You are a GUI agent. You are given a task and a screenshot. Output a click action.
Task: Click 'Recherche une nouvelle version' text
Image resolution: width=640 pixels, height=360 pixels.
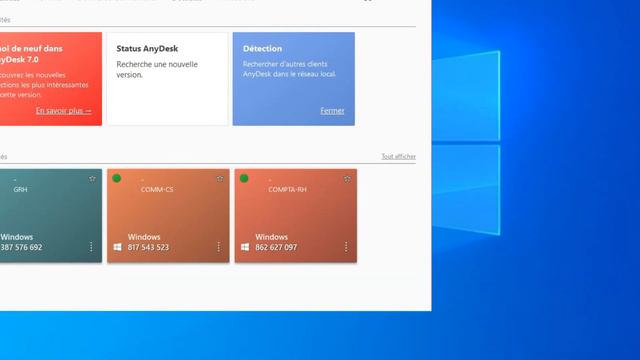157,69
